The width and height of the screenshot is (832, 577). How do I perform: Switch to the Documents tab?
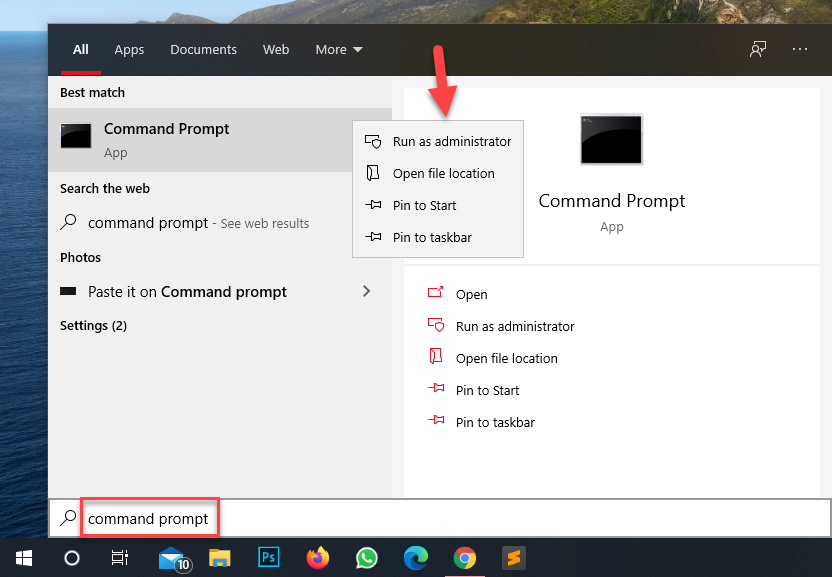pyautogui.click(x=203, y=49)
